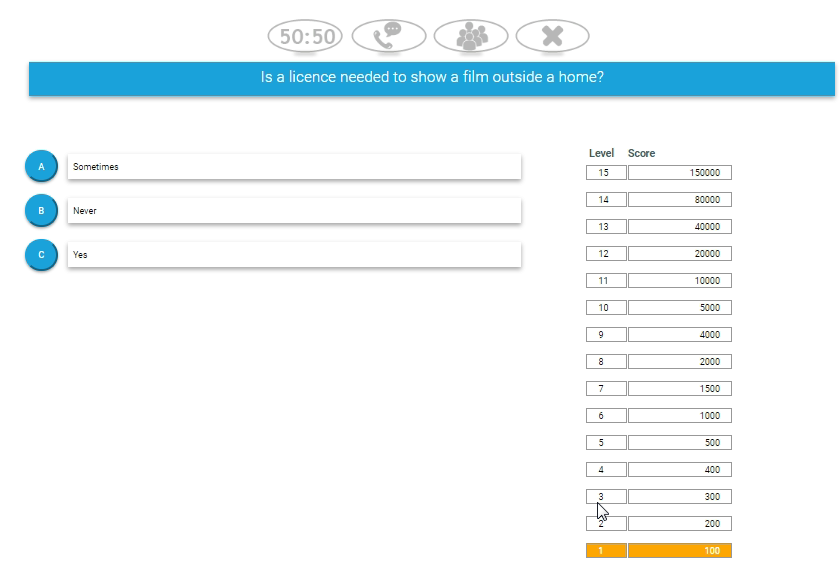Choose the 'Yes' answer box
Screen dimensions: 840x572
pyautogui.click(x=294, y=255)
